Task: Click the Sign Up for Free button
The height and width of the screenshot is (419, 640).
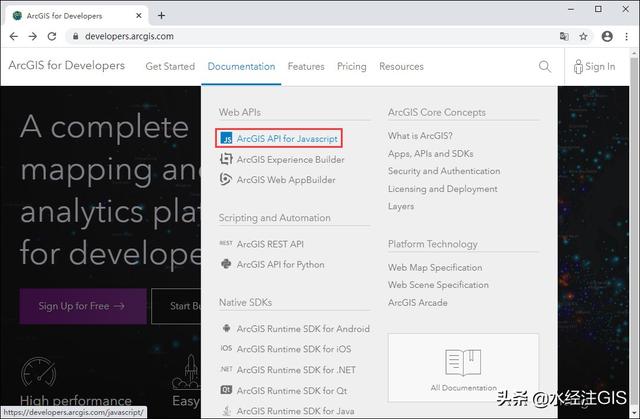Action: coord(83,306)
